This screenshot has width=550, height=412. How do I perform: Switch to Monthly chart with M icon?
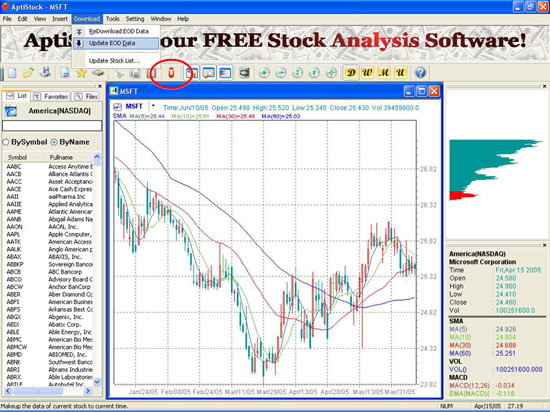tap(384, 73)
